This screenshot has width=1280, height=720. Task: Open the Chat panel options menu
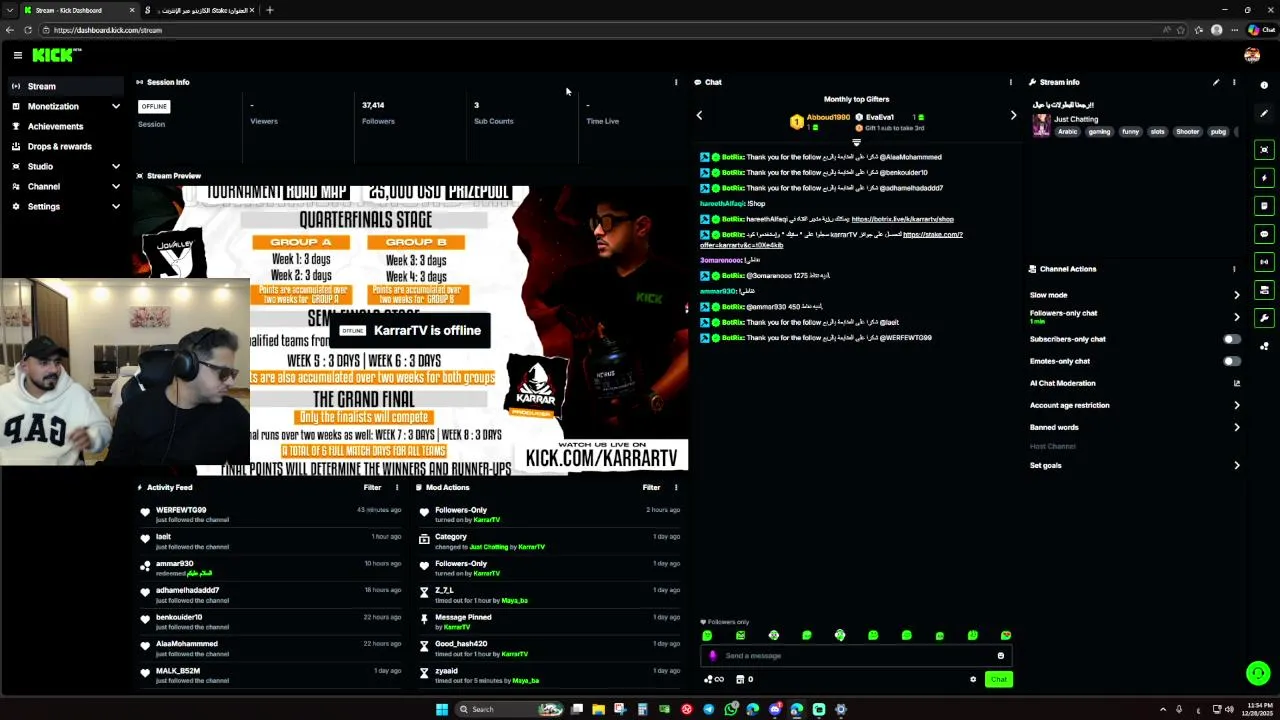(1010, 82)
